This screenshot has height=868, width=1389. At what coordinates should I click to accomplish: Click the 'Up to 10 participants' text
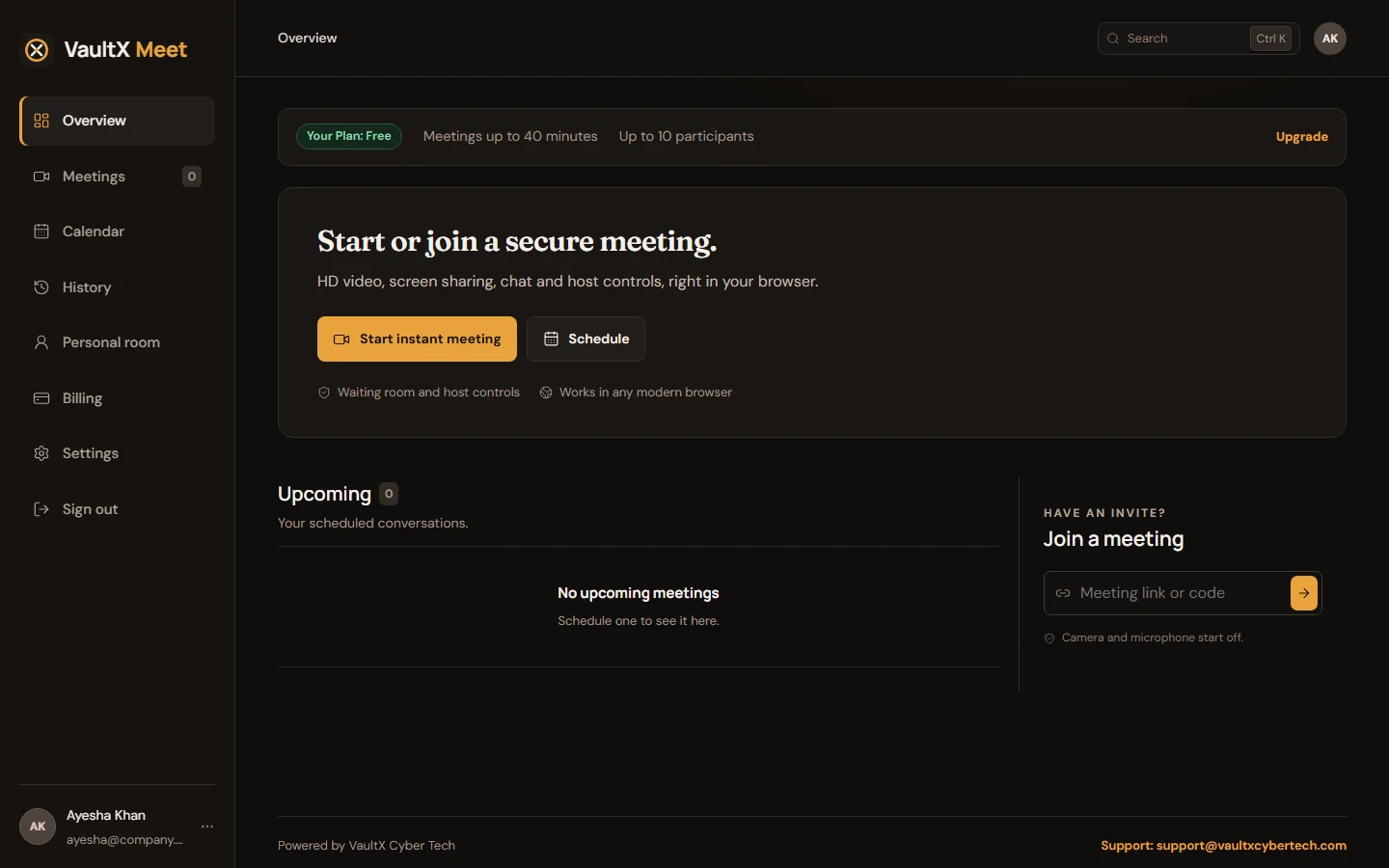687,137
